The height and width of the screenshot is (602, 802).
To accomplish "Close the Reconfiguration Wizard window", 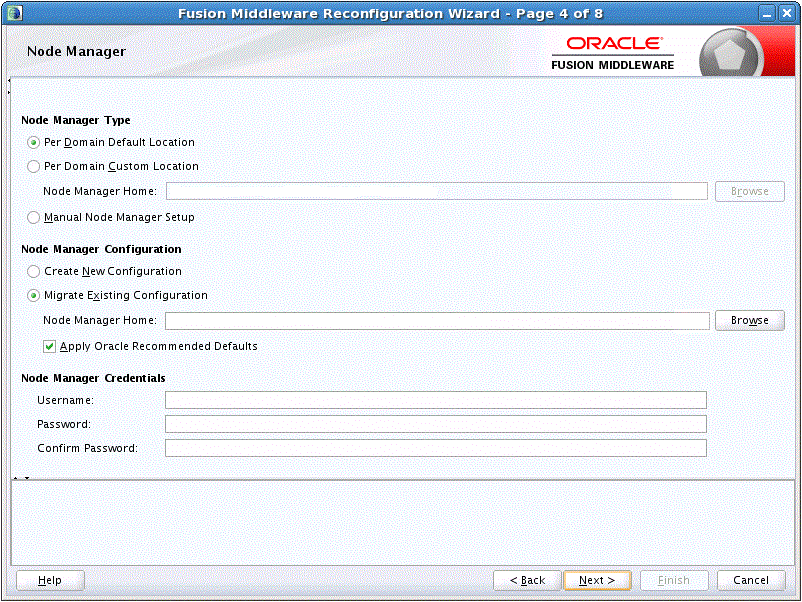I will pyautogui.click(x=787, y=13).
